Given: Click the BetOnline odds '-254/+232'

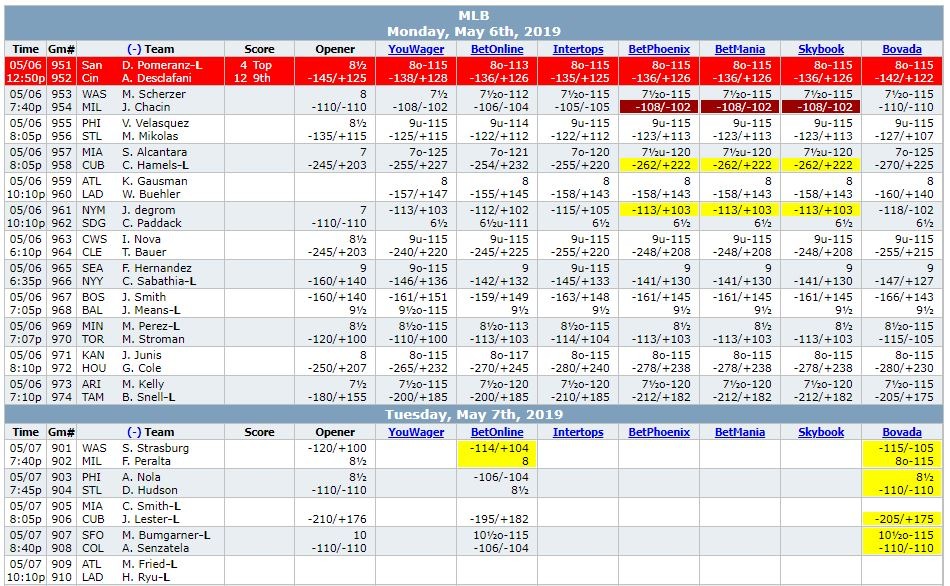Looking at the screenshot, I should [x=499, y=165].
